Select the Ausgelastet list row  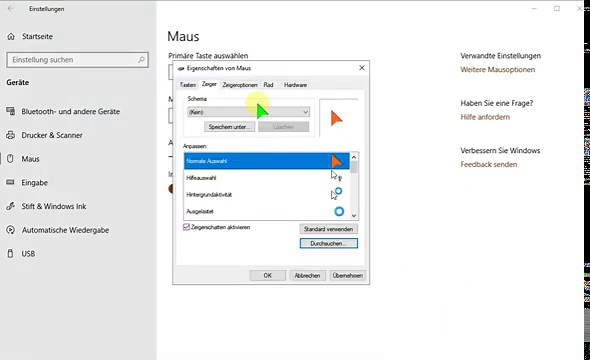pyautogui.click(x=267, y=211)
